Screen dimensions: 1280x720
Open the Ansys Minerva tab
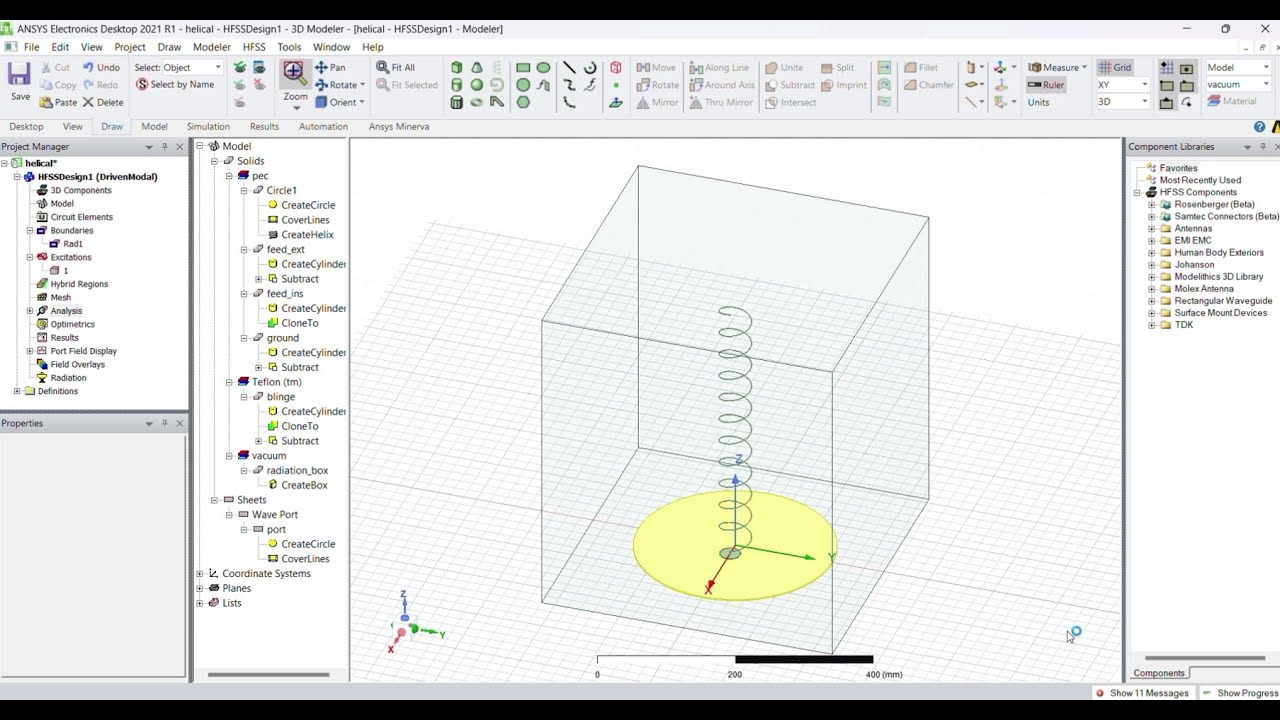399,127
